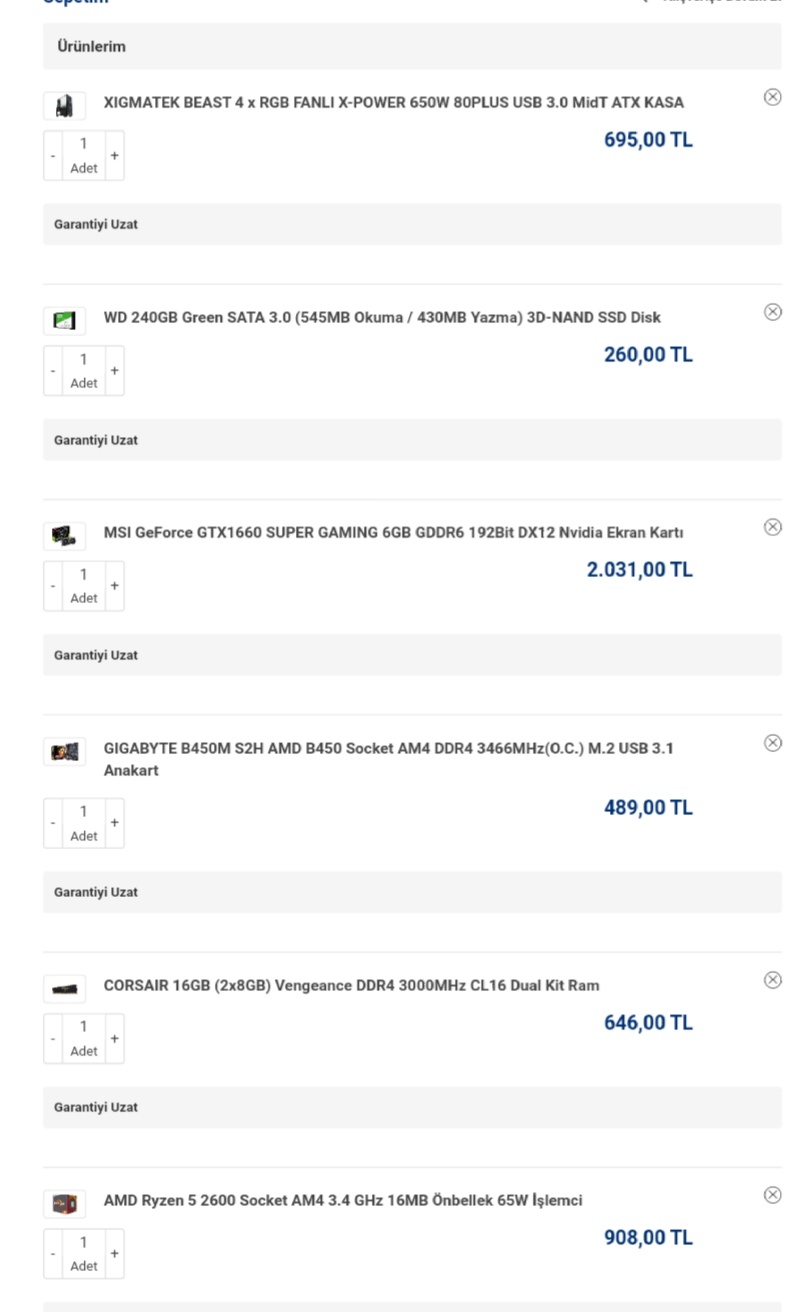
Task: Open the XIGMATEK BEAST case thumbnail
Action: 64,105
